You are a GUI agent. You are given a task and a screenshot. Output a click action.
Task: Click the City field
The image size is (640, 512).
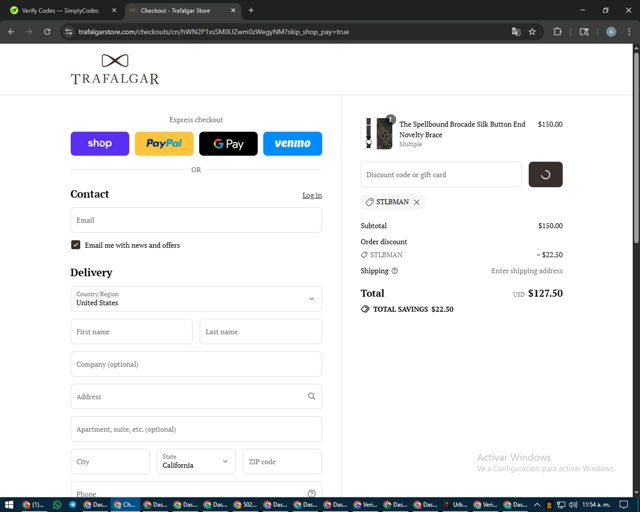[110, 461]
